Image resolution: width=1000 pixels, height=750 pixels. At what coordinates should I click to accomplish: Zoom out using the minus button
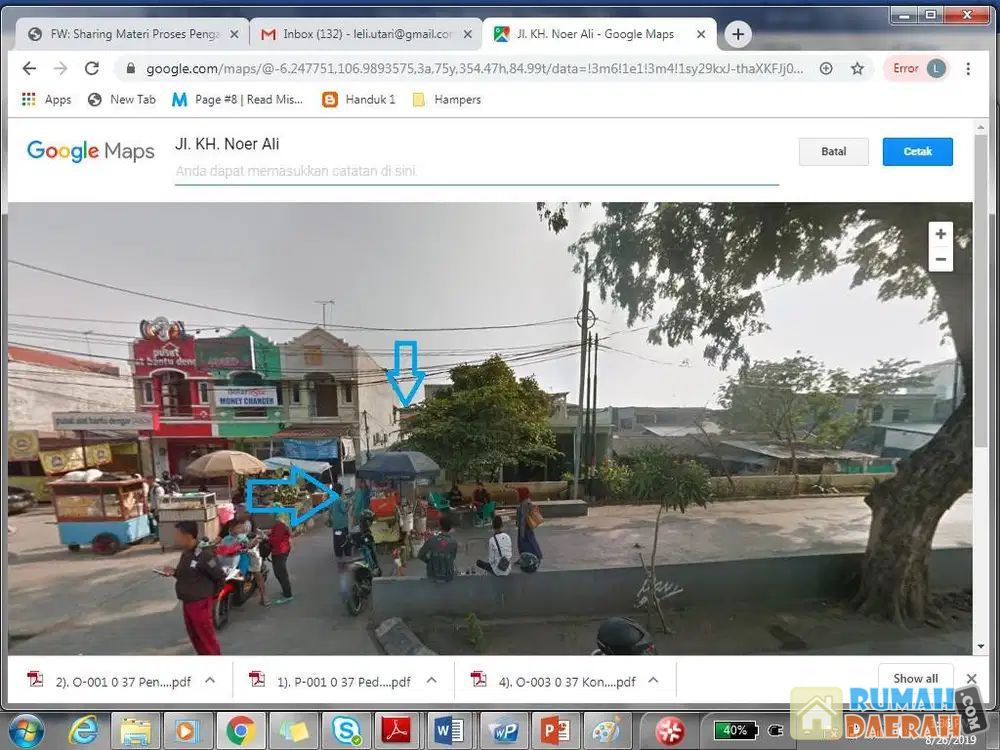tap(940, 259)
